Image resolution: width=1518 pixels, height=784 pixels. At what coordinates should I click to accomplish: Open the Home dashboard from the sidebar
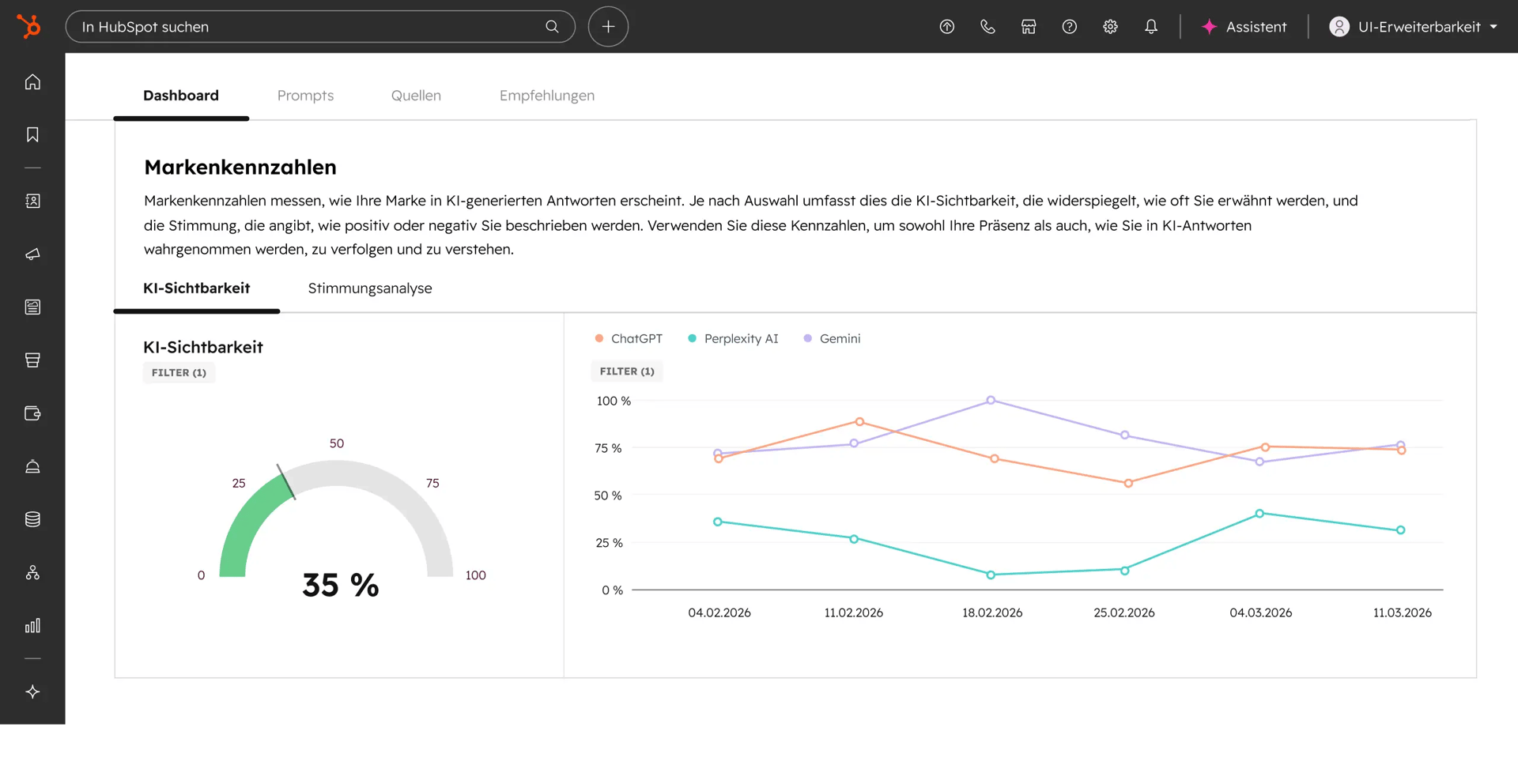[32, 81]
